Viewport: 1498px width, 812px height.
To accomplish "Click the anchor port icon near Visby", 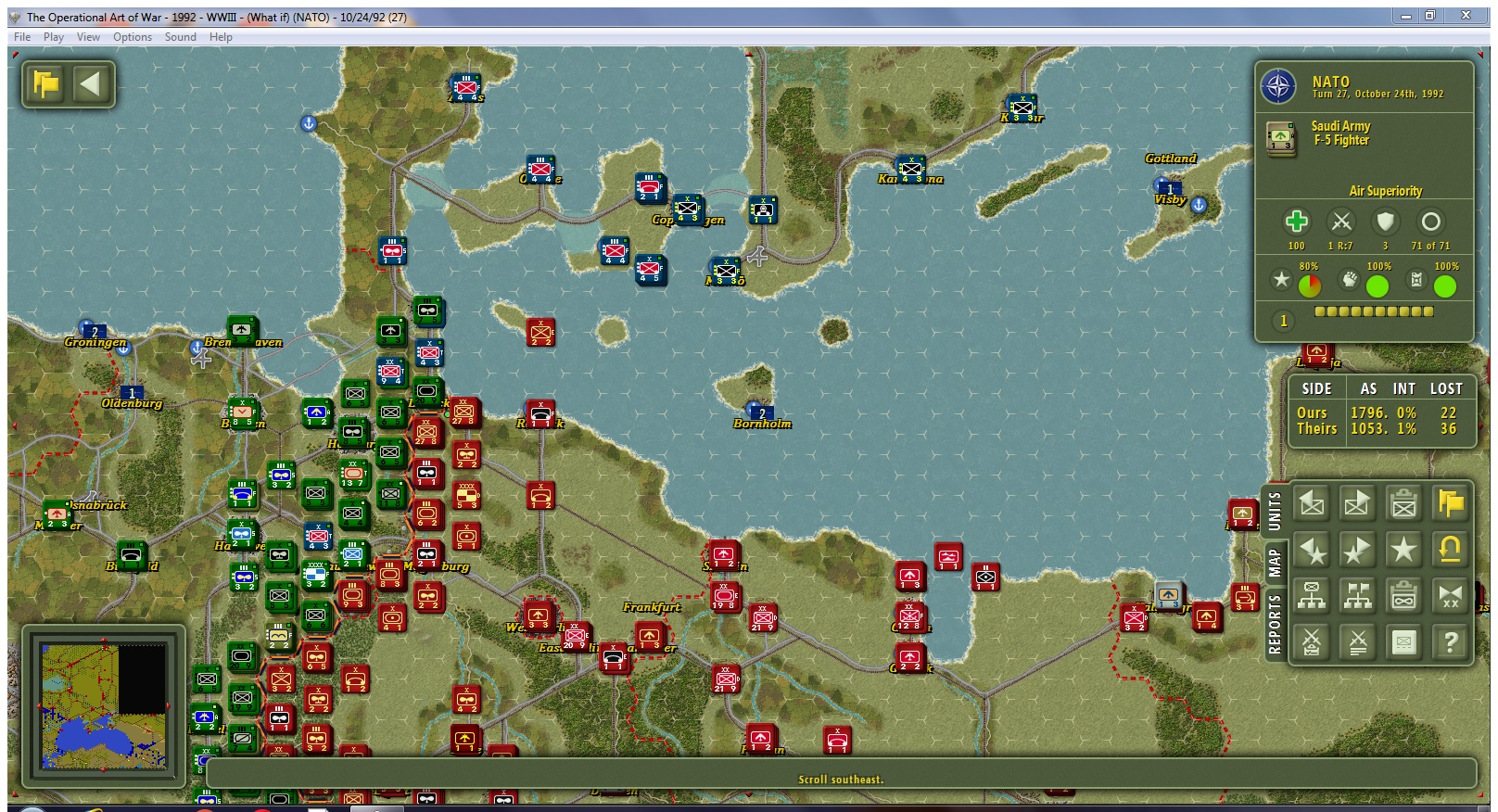I will [x=1199, y=205].
